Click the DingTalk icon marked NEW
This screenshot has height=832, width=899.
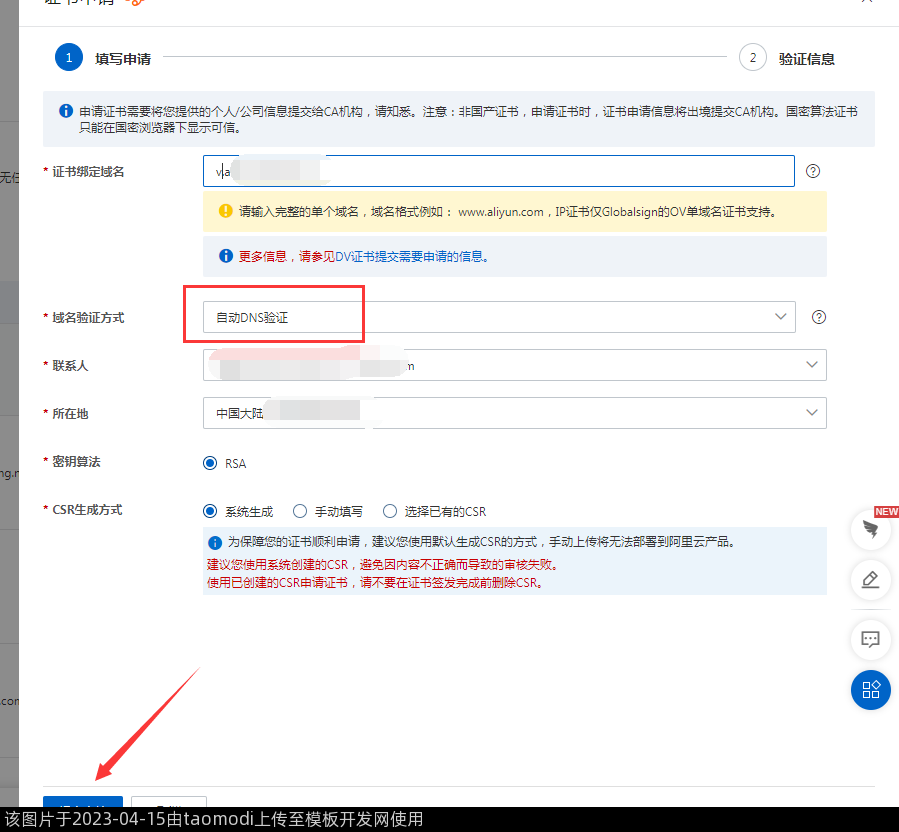[x=870, y=530]
